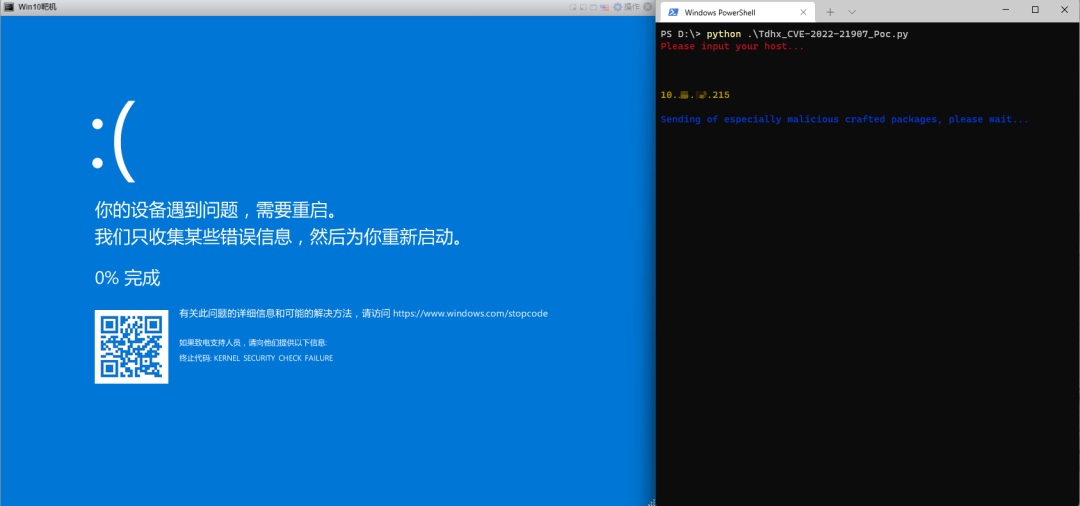Open the 操作 gear menu in VM titlebar
Image resolution: width=1080 pixels, height=506 pixels.
(x=626, y=7)
